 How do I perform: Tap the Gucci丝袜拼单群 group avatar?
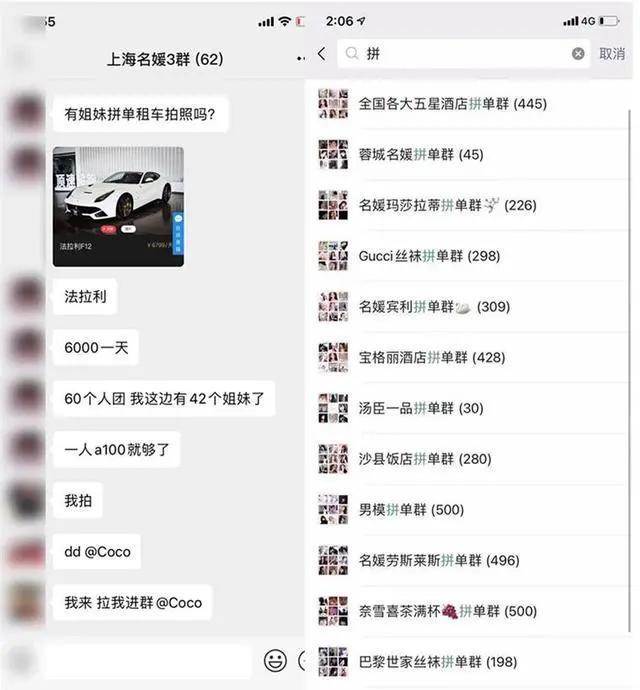tap(333, 256)
